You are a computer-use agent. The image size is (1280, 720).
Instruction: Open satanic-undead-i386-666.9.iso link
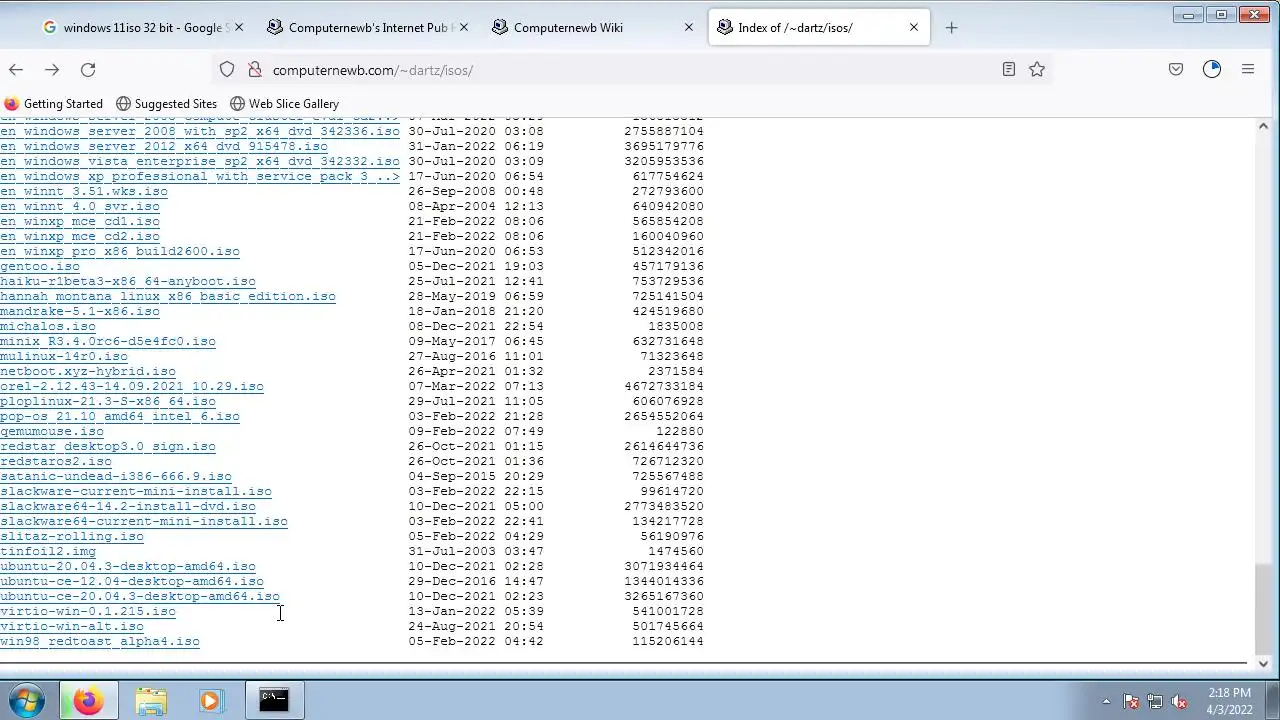[116, 476]
